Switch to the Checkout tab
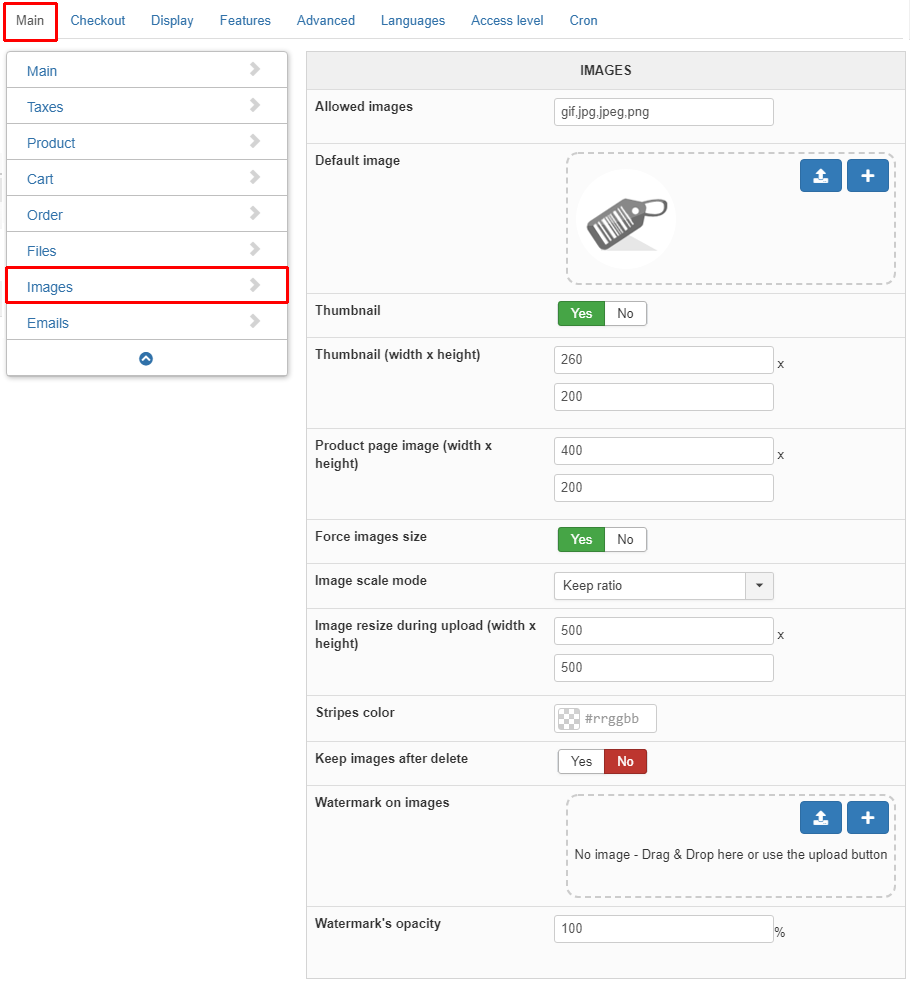 (98, 21)
